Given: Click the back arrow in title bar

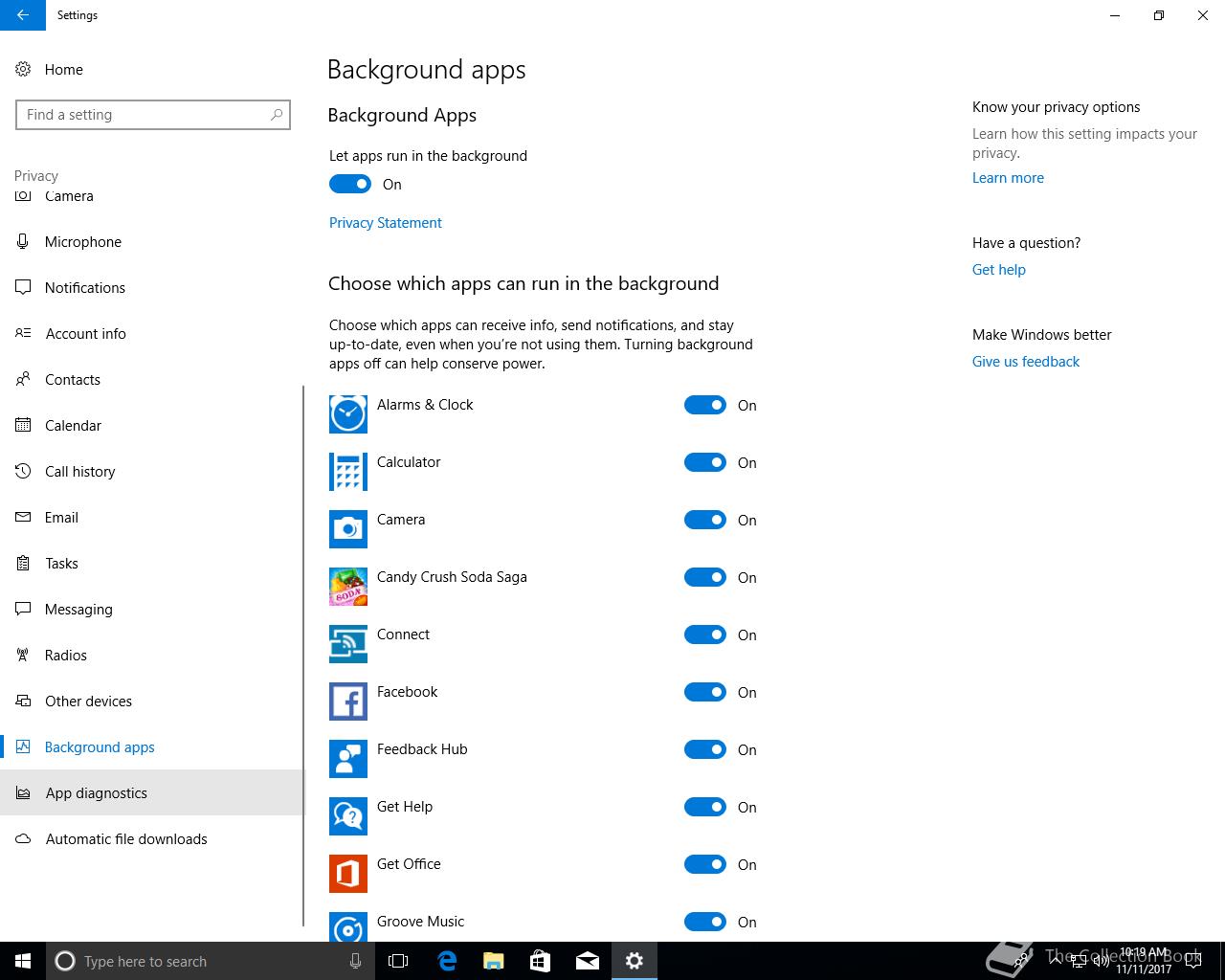Looking at the screenshot, I should (x=22, y=15).
